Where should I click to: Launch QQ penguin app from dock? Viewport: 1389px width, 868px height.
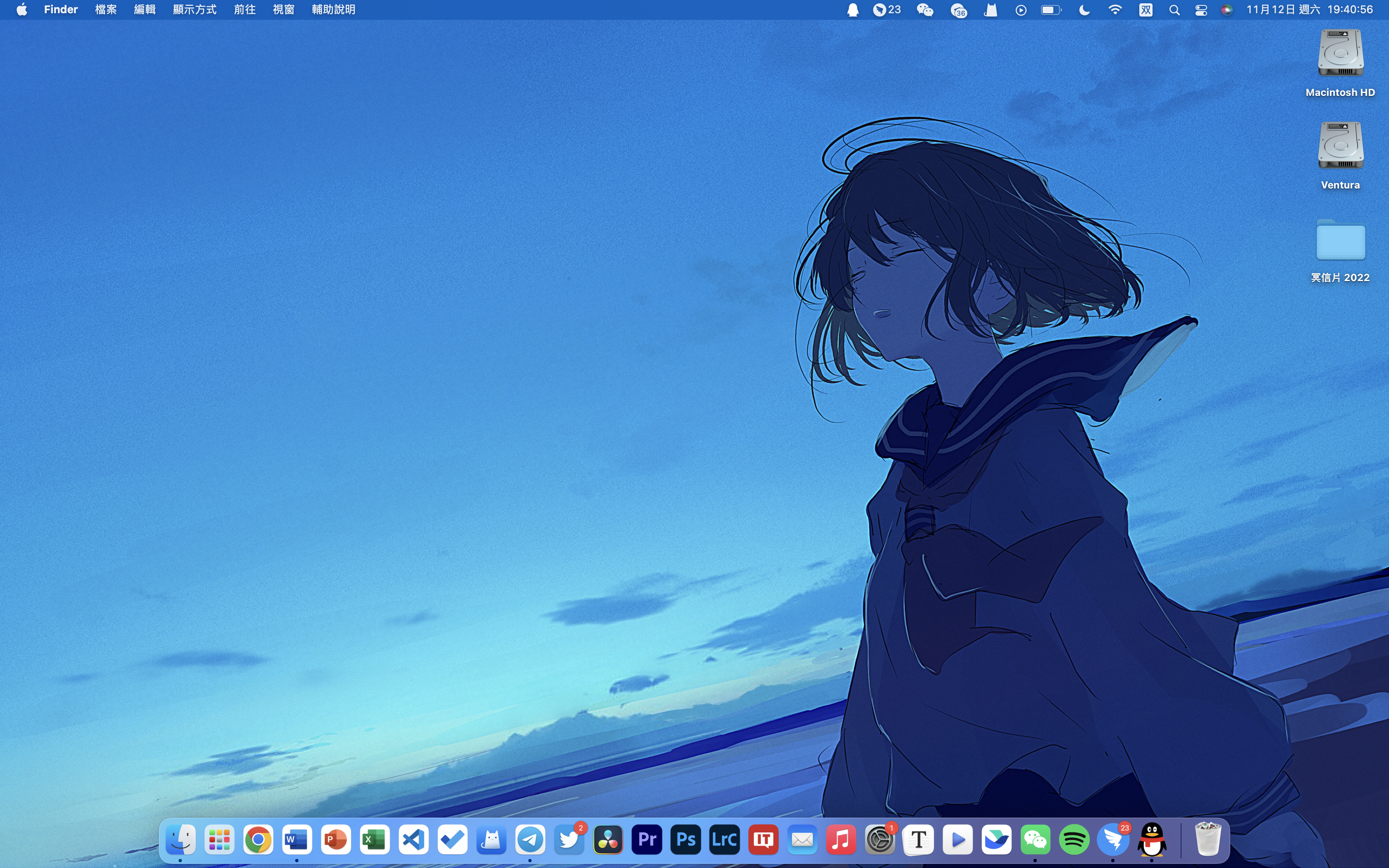point(1152,840)
